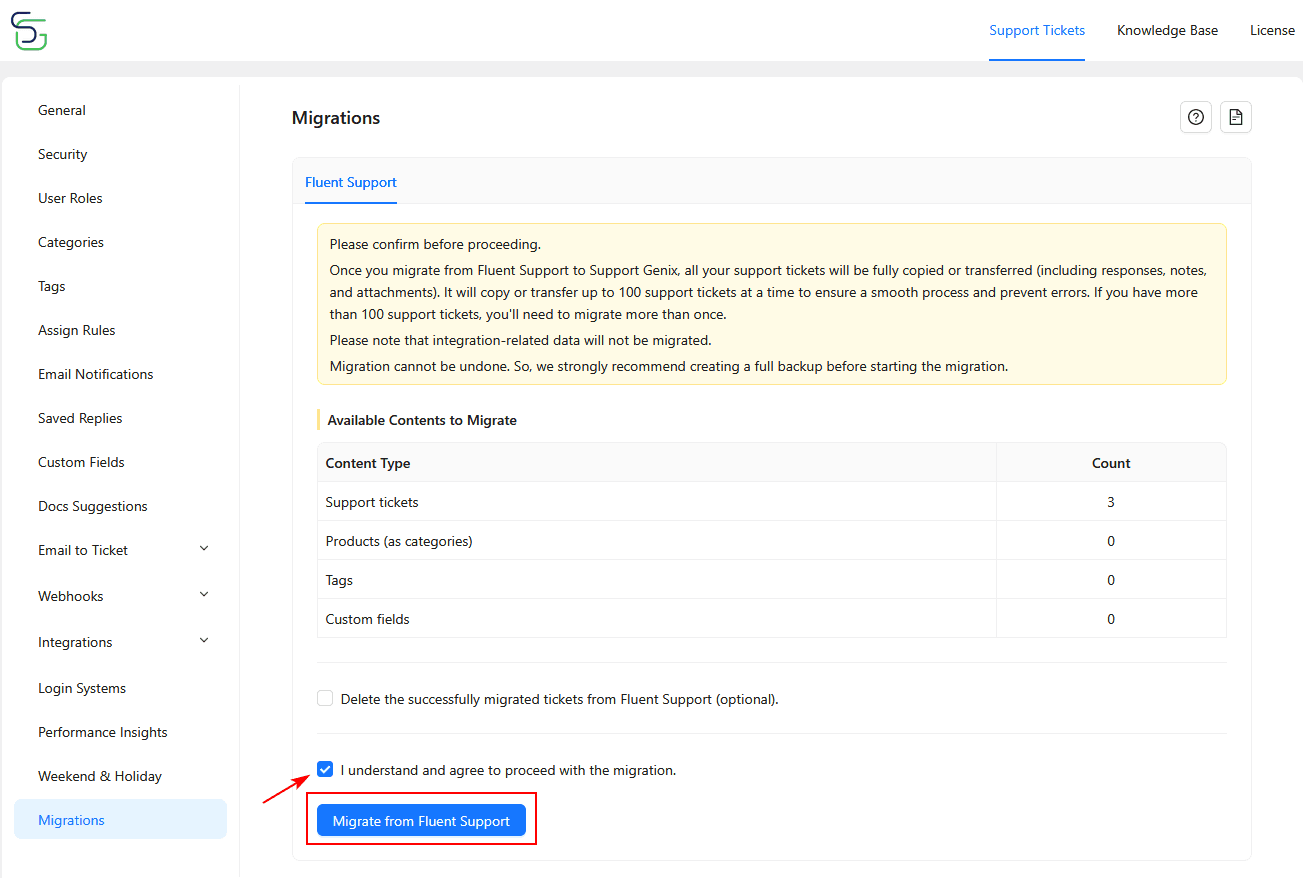
Task: Uncheck I understand and agree checkbox
Action: 325,769
